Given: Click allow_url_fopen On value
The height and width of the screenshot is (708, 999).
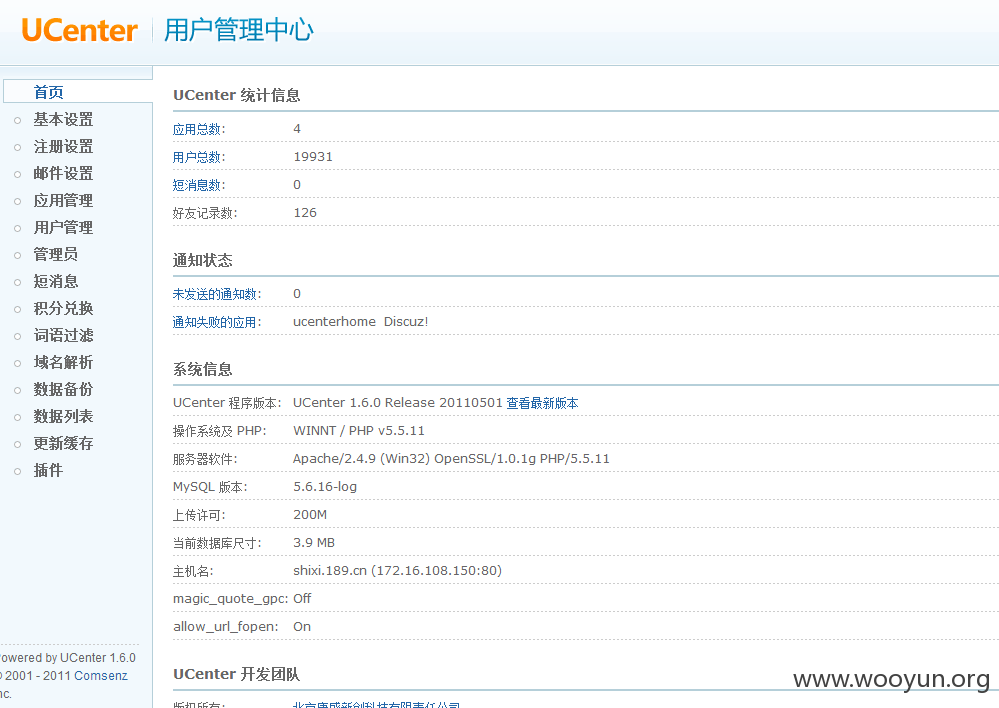Looking at the screenshot, I should point(302,626).
